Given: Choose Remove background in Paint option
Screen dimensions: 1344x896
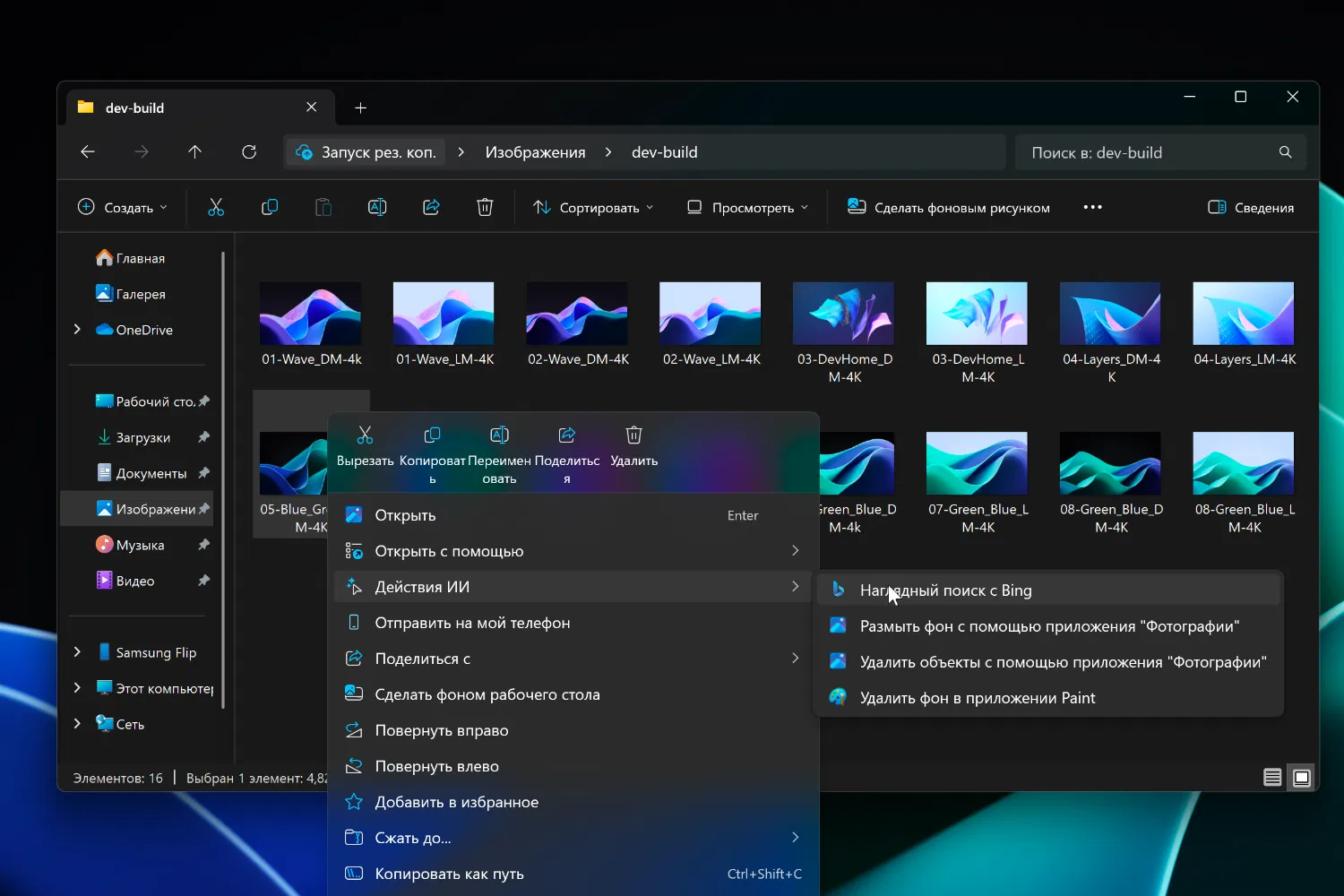Looking at the screenshot, I should [977, 698].
